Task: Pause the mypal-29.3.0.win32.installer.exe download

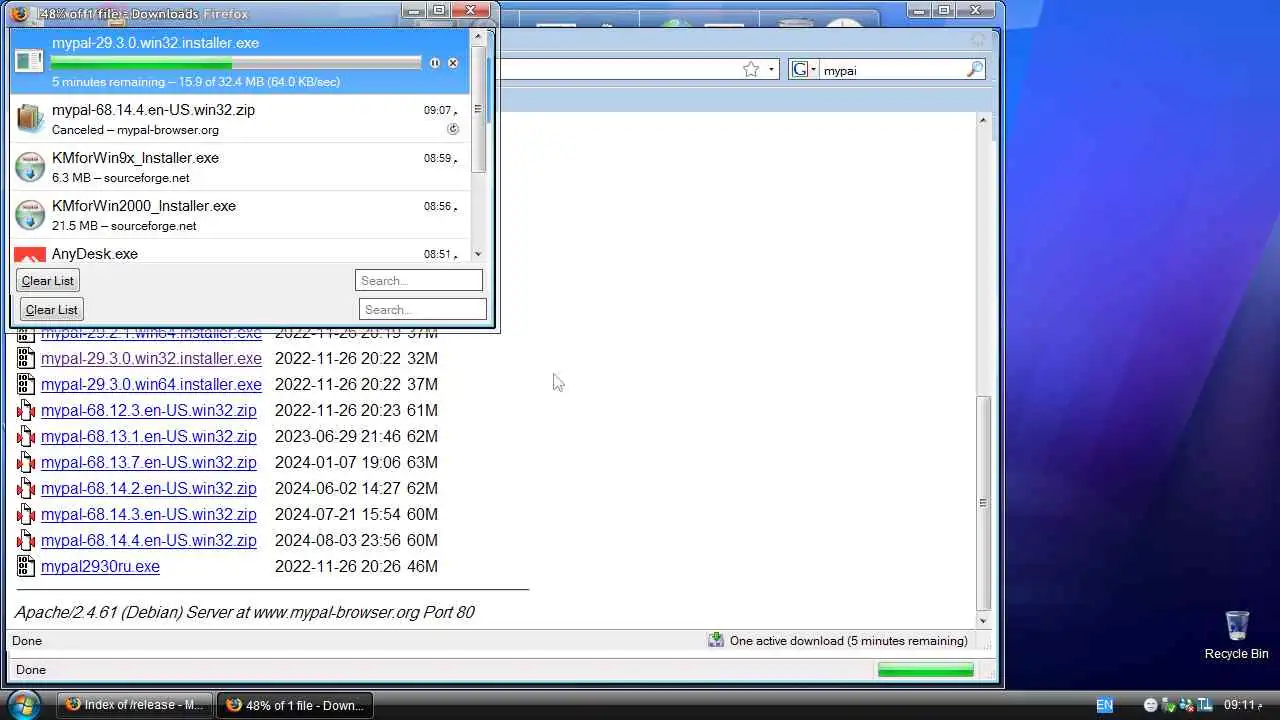Action: pos(435,63)
